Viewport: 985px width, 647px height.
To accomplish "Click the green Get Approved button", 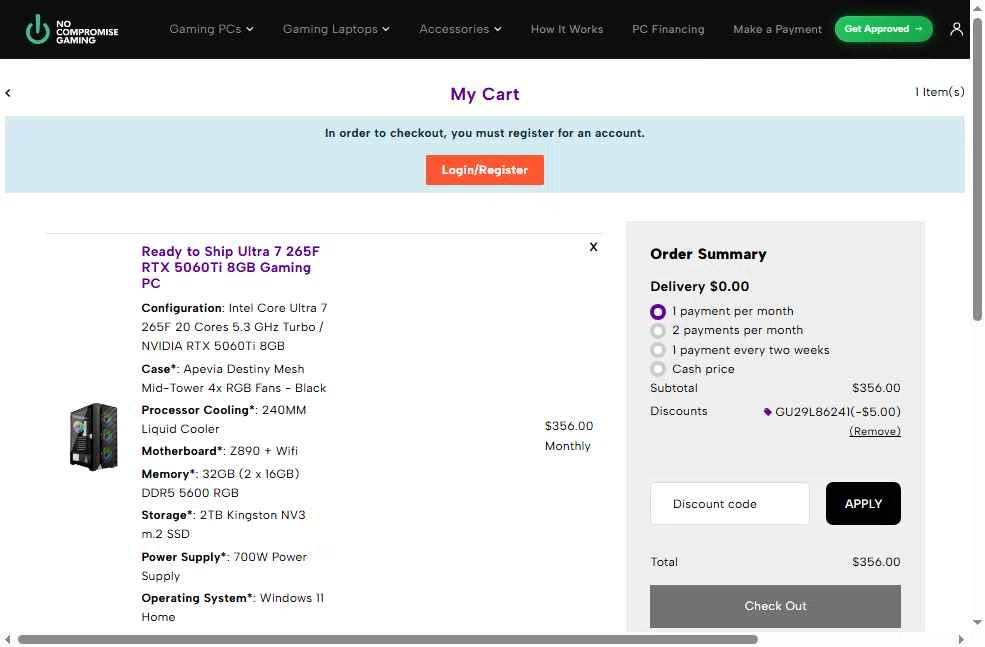I will (x=883, y=29).
